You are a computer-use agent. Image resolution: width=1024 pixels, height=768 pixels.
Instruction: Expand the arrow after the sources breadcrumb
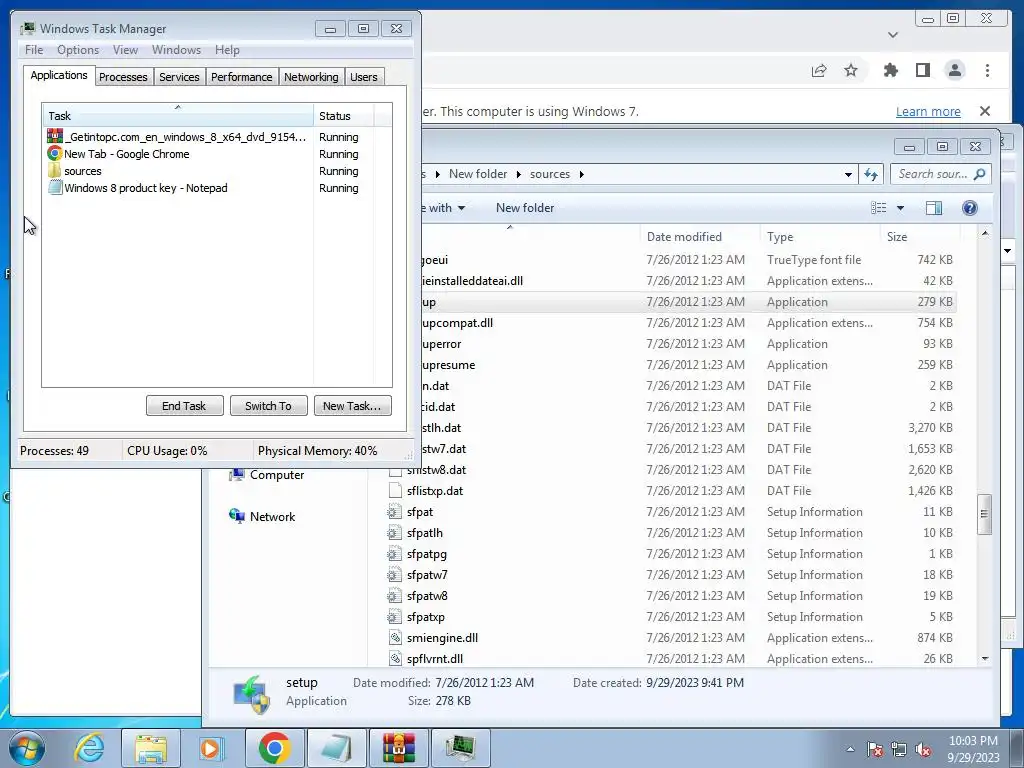pyautogui.click(x=581, y=174)
